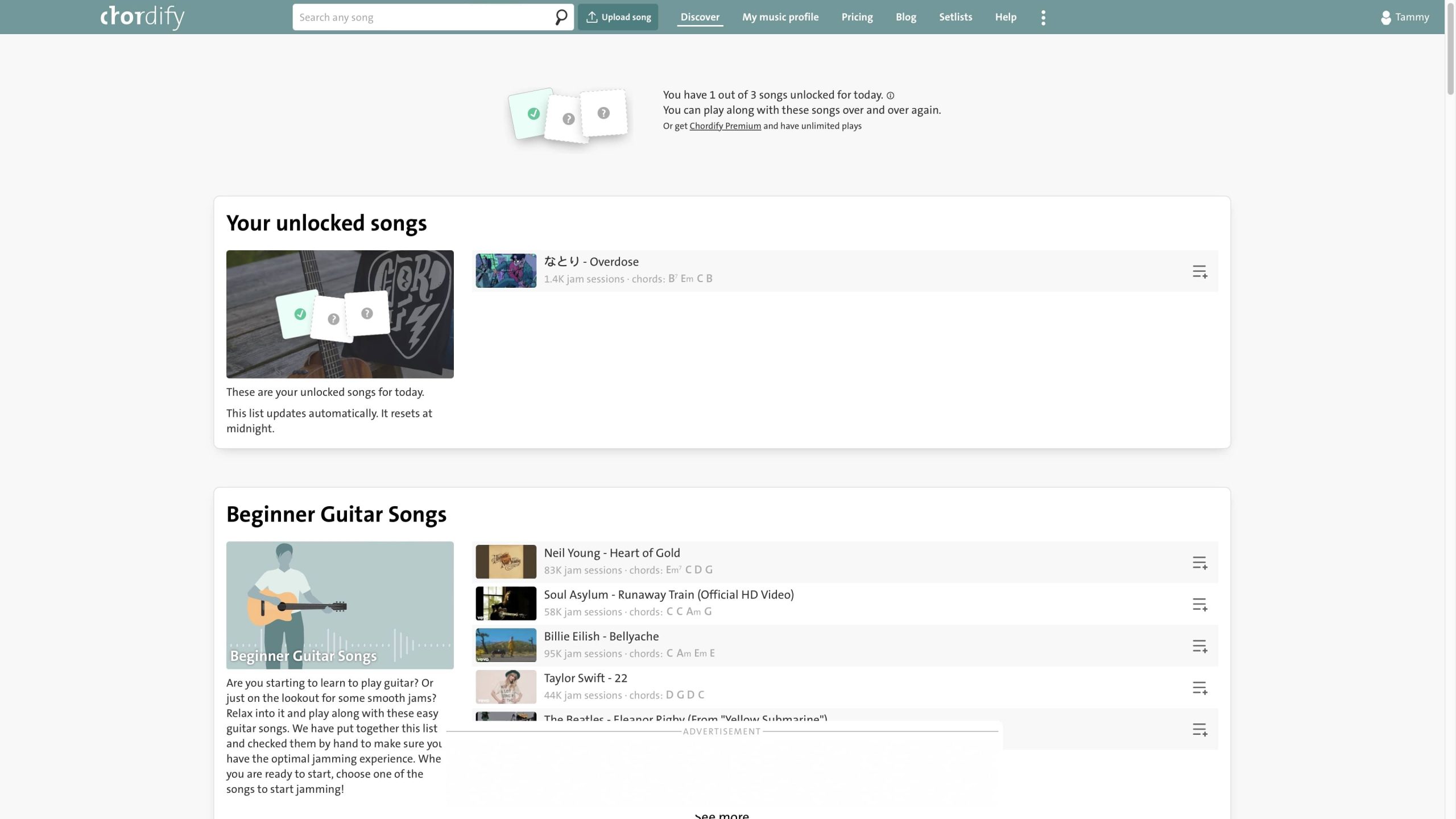Add Taylor Swift 22 to a setlist
The height and width of the screenshot is (819, 1456).
point(1199,688)
